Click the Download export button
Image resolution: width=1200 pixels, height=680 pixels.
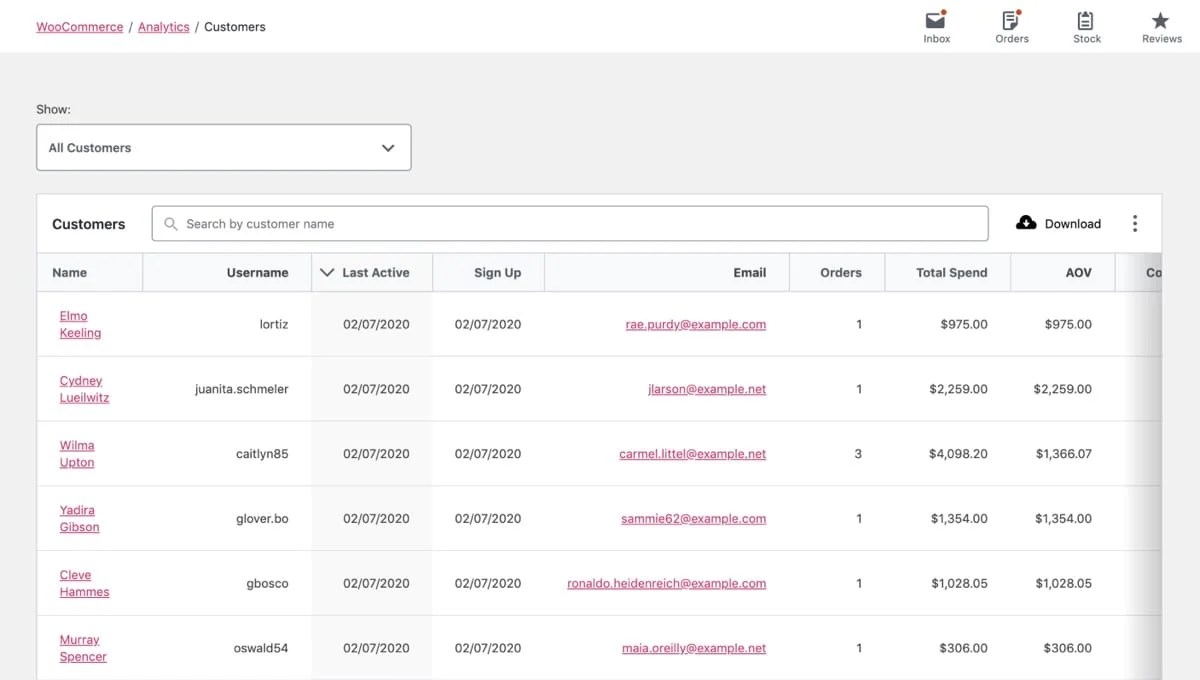click(x=1073, y=223)
